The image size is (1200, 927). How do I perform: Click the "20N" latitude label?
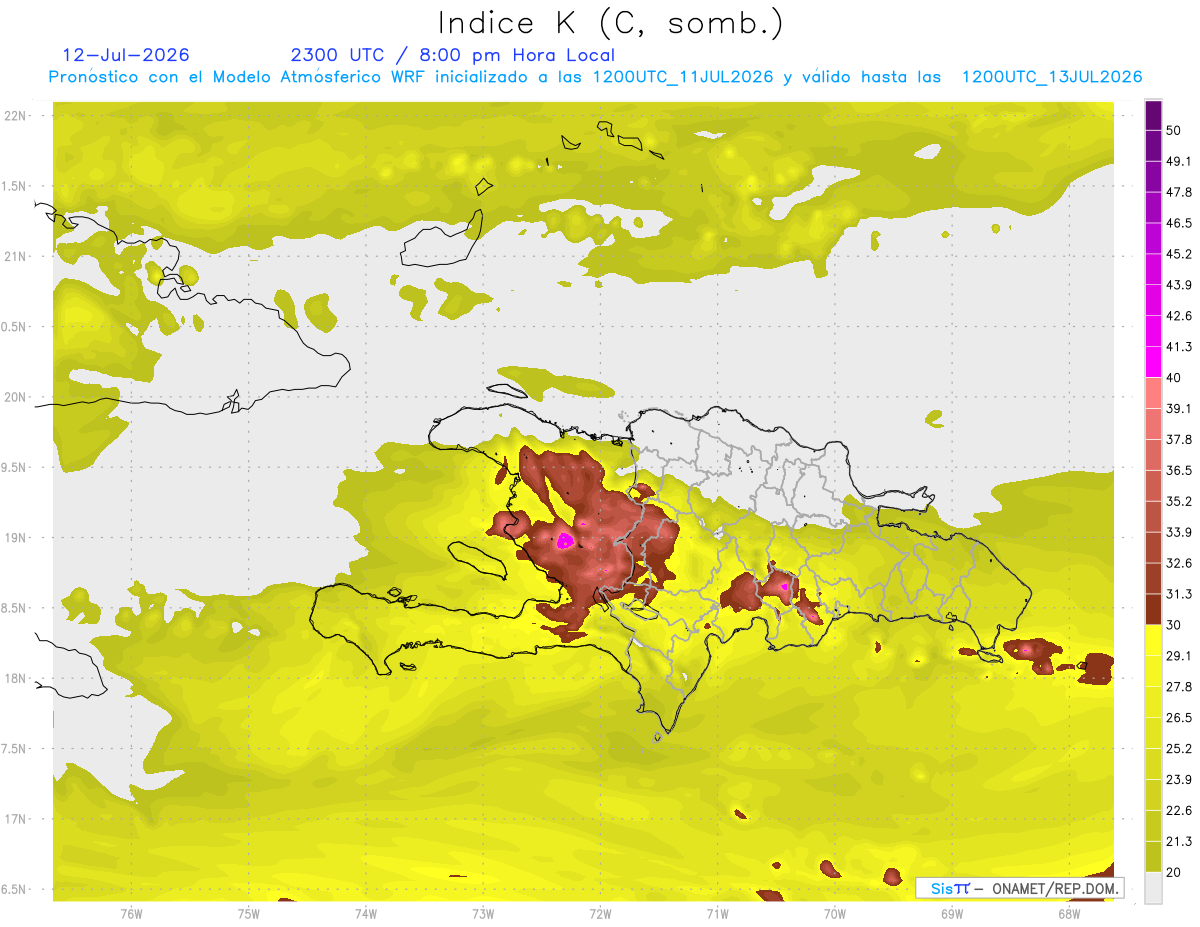pyautogui.click(x=15, y=397)
